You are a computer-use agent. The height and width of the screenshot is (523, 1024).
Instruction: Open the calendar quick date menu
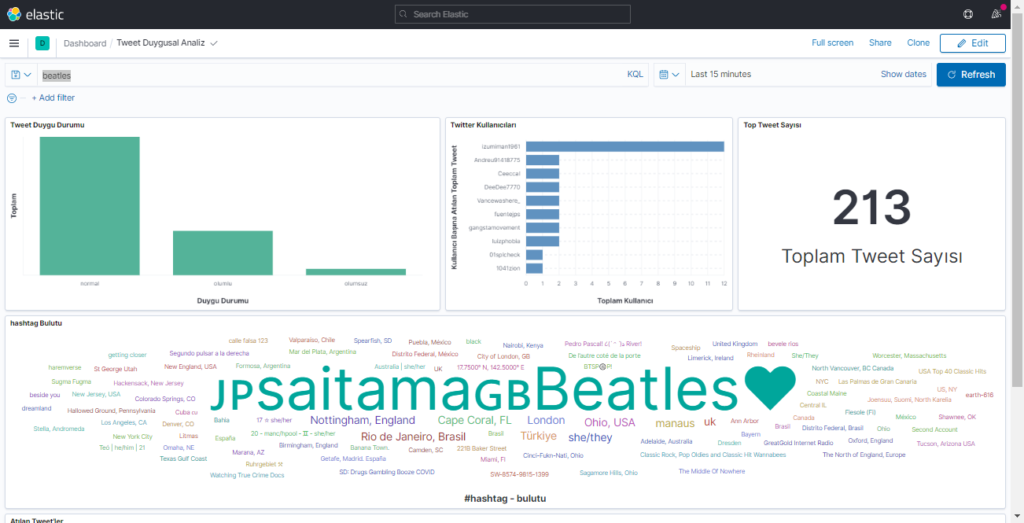pos(669,74)
